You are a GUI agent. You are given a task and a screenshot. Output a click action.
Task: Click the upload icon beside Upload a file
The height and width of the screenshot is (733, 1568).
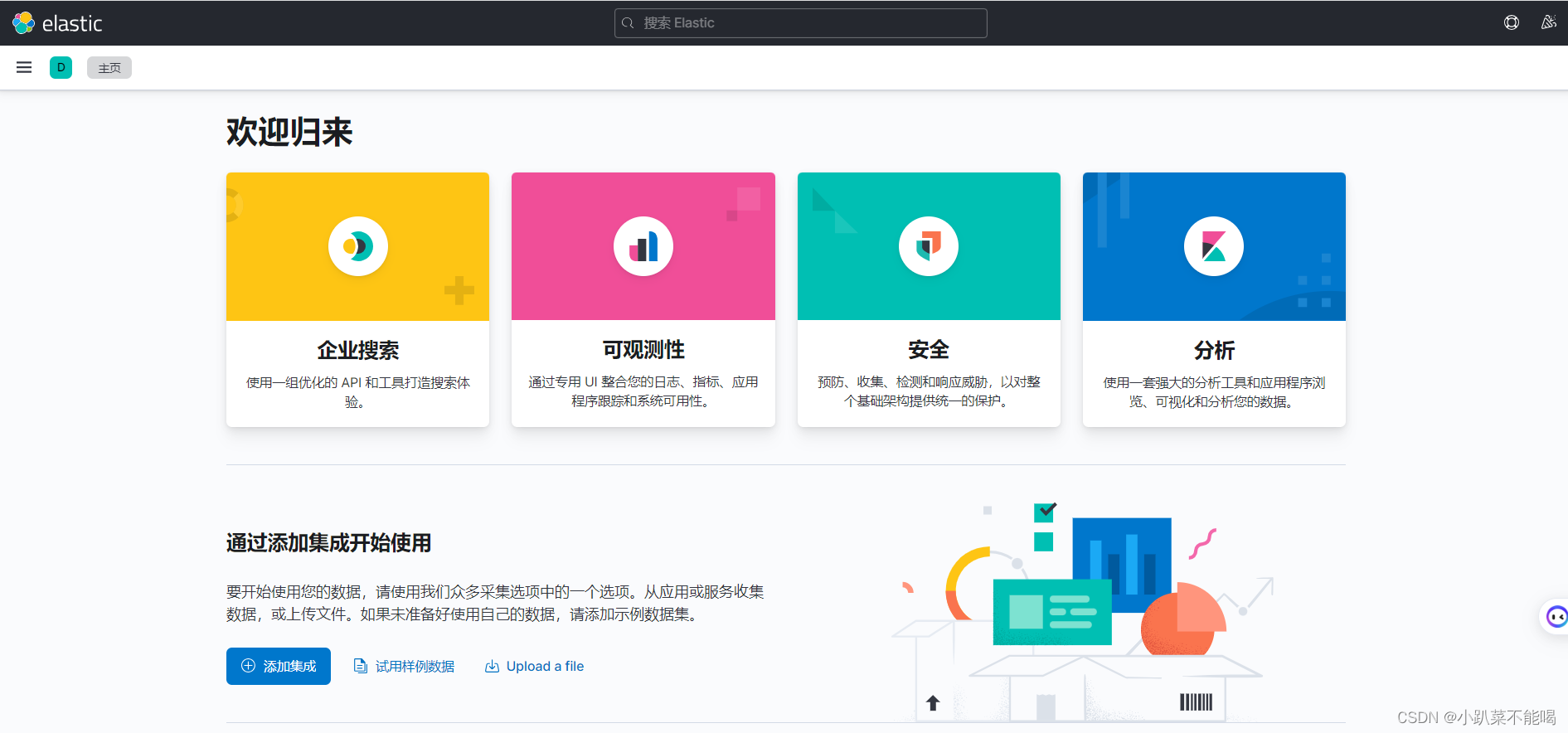492,666
